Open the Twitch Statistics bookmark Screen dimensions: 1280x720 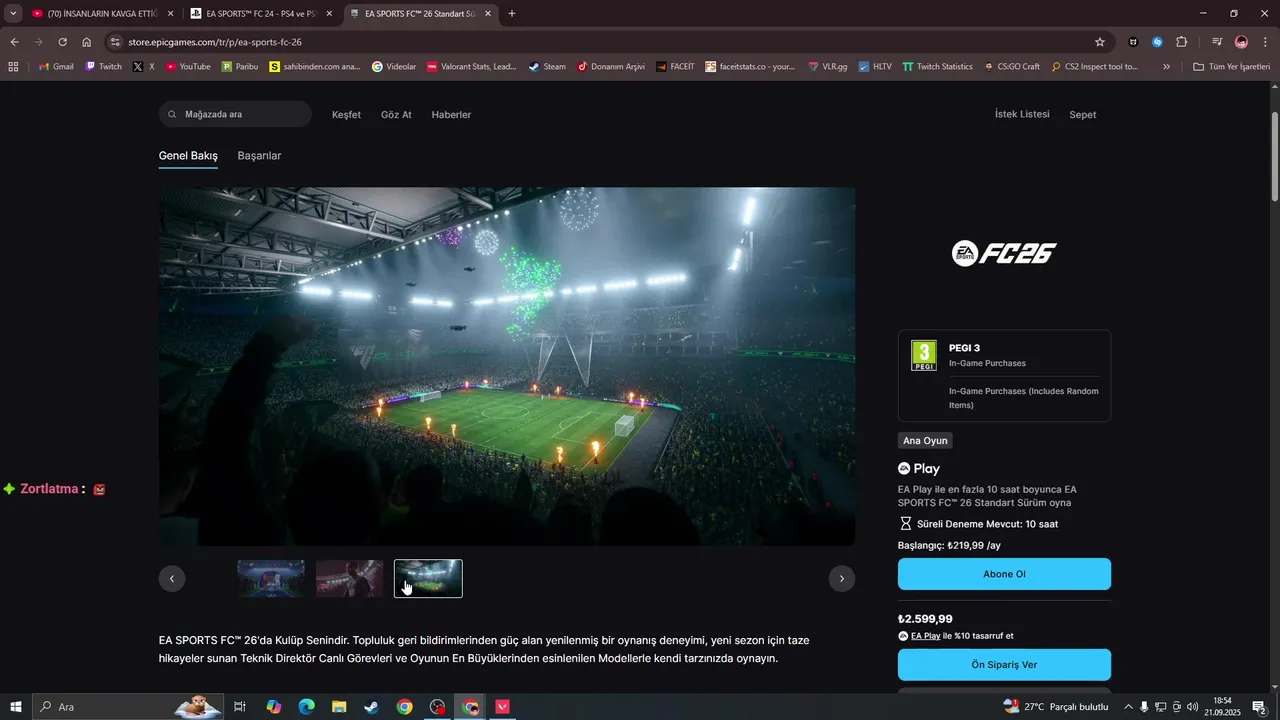coord(937,67)
